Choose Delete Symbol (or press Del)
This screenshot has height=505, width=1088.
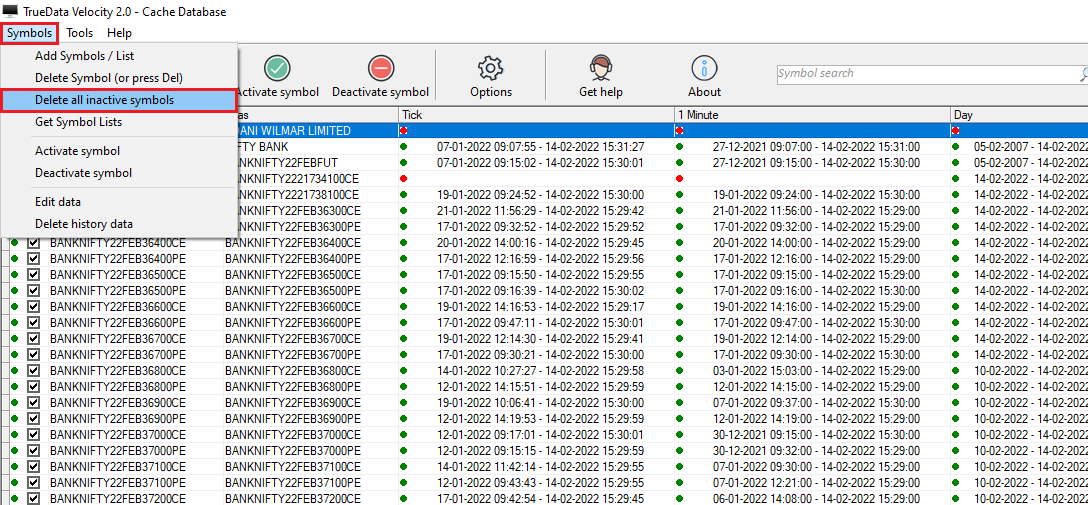(x=109, y=78)
